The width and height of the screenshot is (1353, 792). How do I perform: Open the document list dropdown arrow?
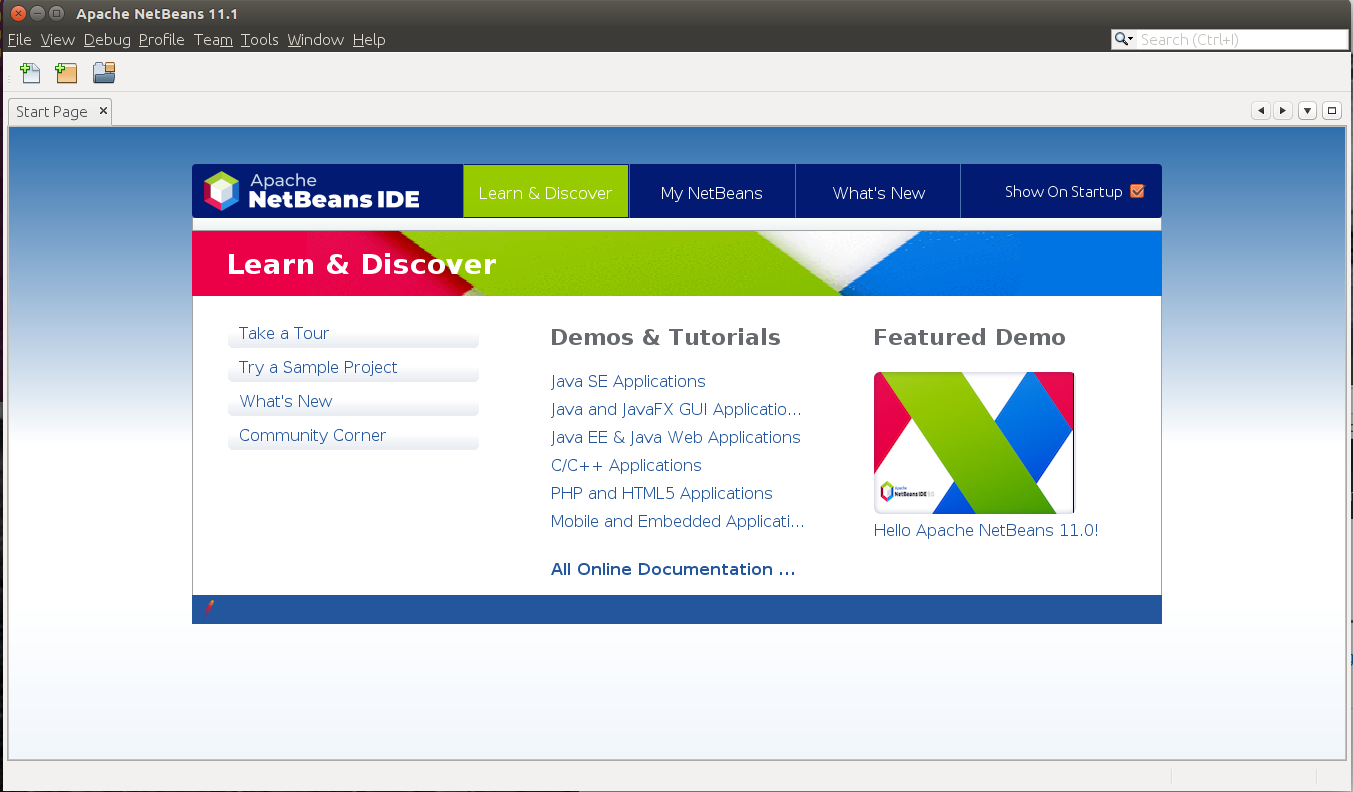click(x=1307, y=111)
